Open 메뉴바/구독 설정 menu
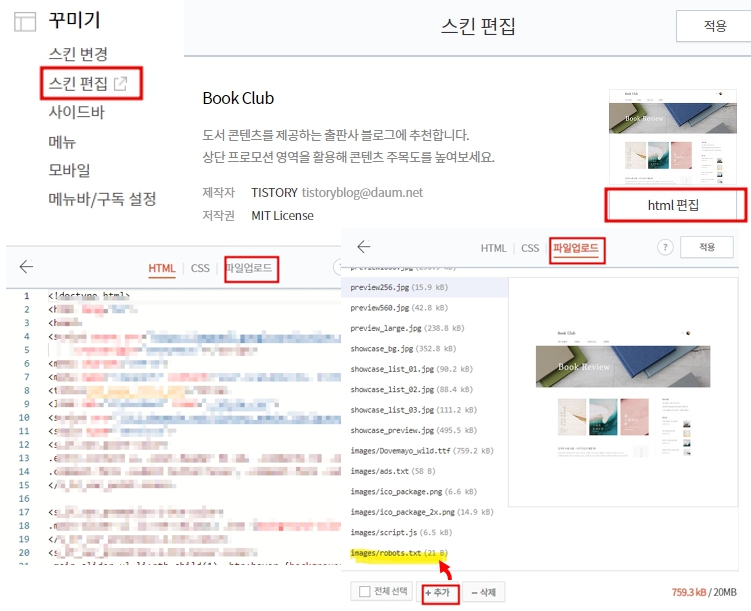Screen dimensions: 751x611 pos(102,199)
